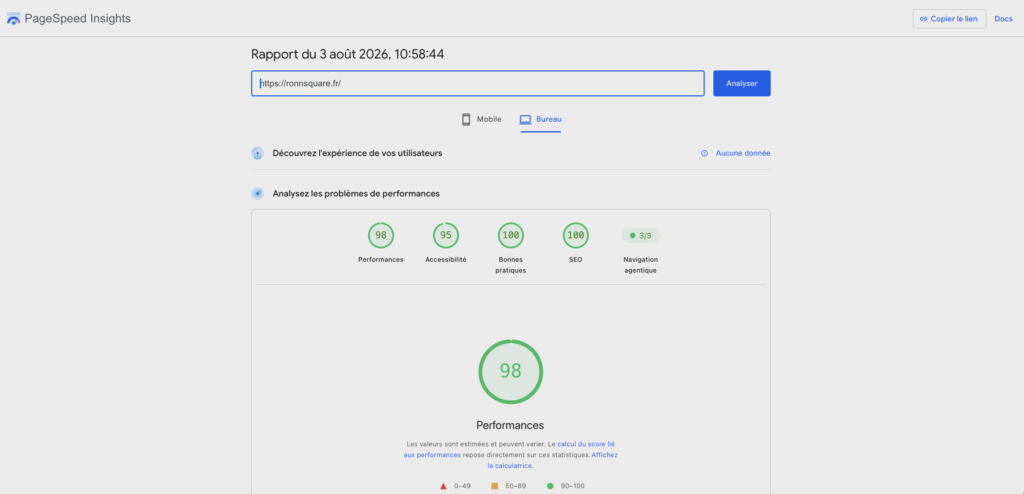Switch to the Bureau tab

[x=541, y=120]
